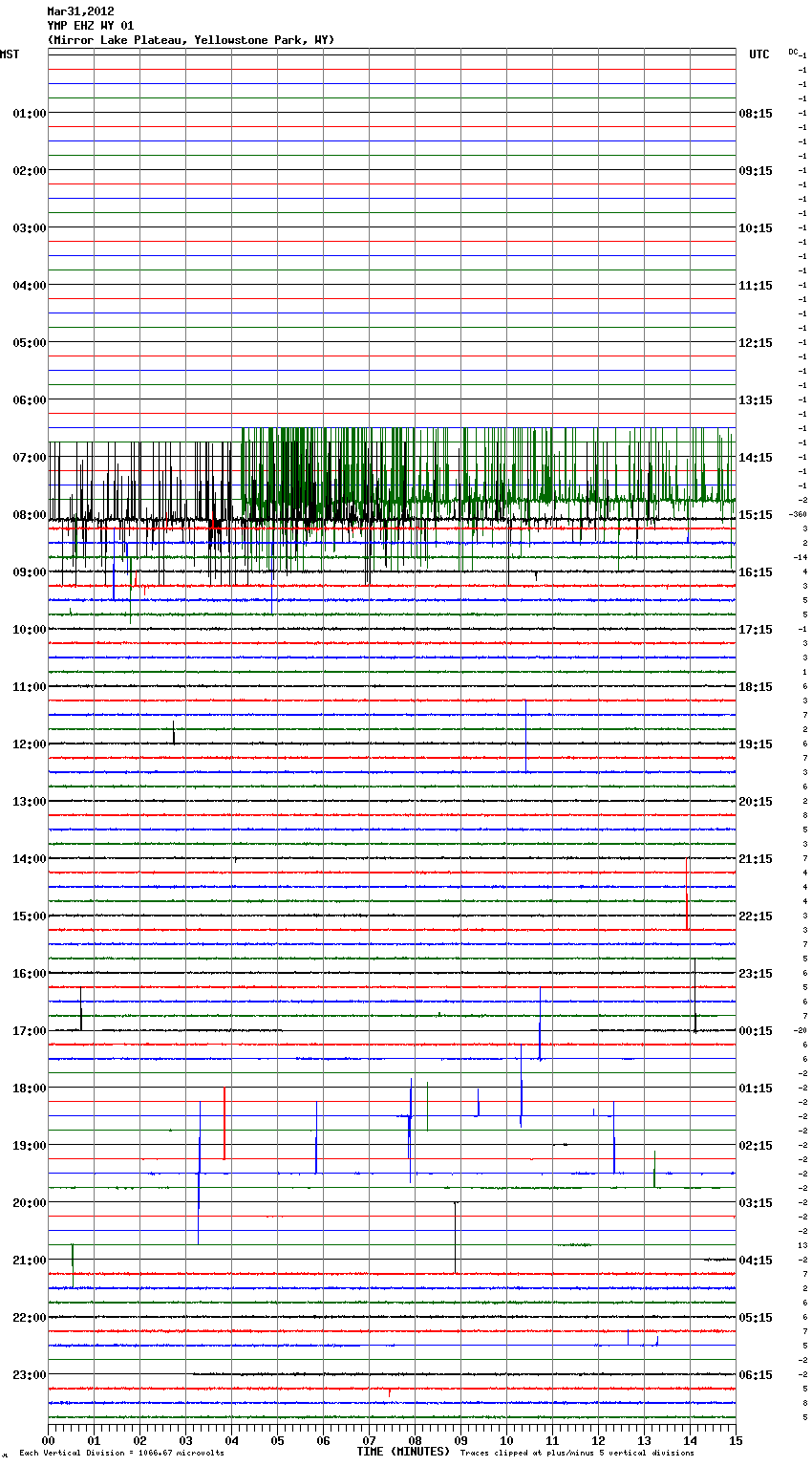Click the MST time label '07:00'
The height and width of the screenshot is (1466, 812).
(x=30, y=458)
